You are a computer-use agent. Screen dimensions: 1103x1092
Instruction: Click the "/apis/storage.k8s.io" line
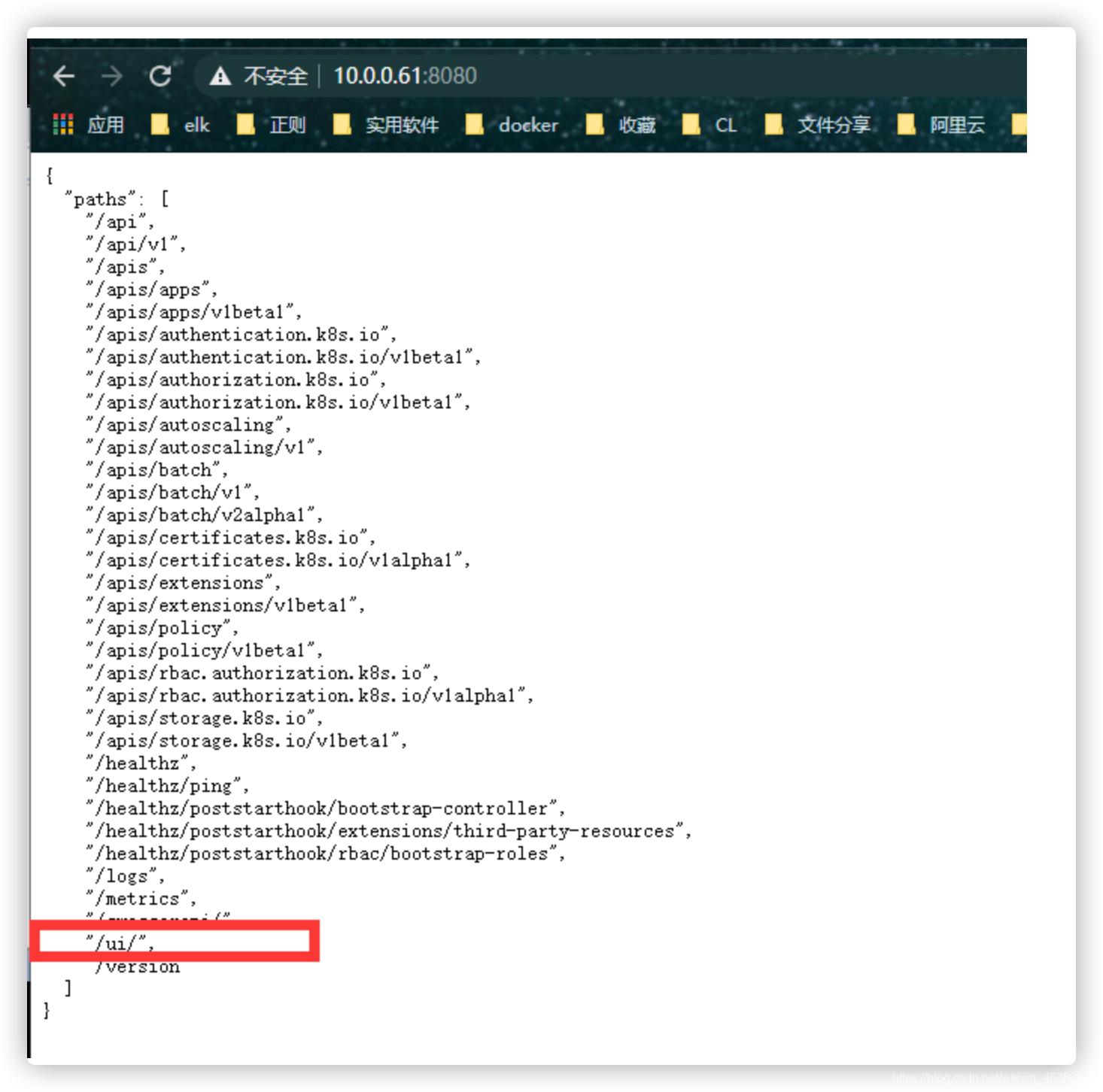click(205, 718)
